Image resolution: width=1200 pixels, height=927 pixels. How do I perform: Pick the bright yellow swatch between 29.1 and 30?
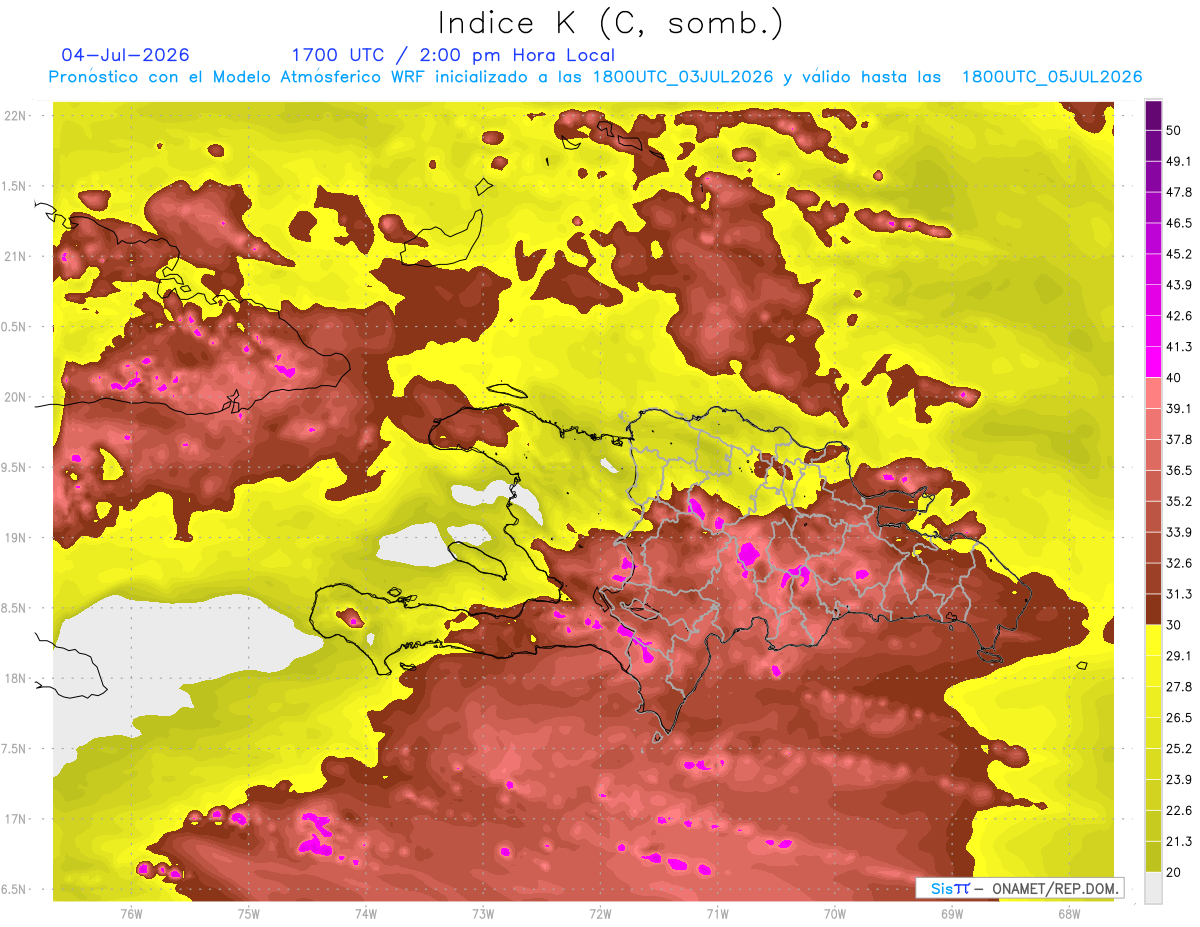pyautogui.click(x=1153, y=640)
